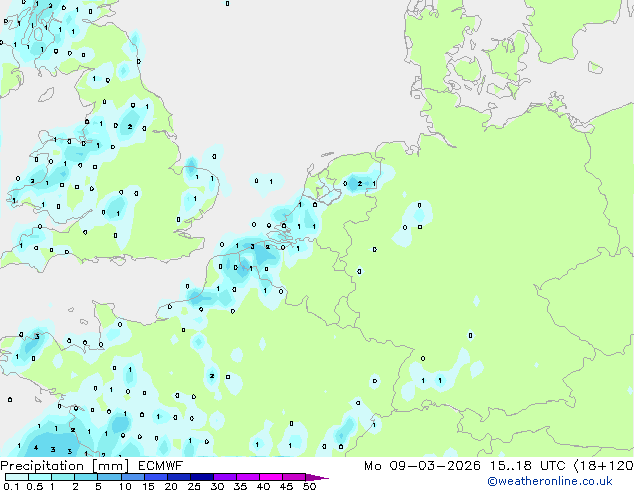
Task: Click the legend label 15
Action: coord(148,486)
